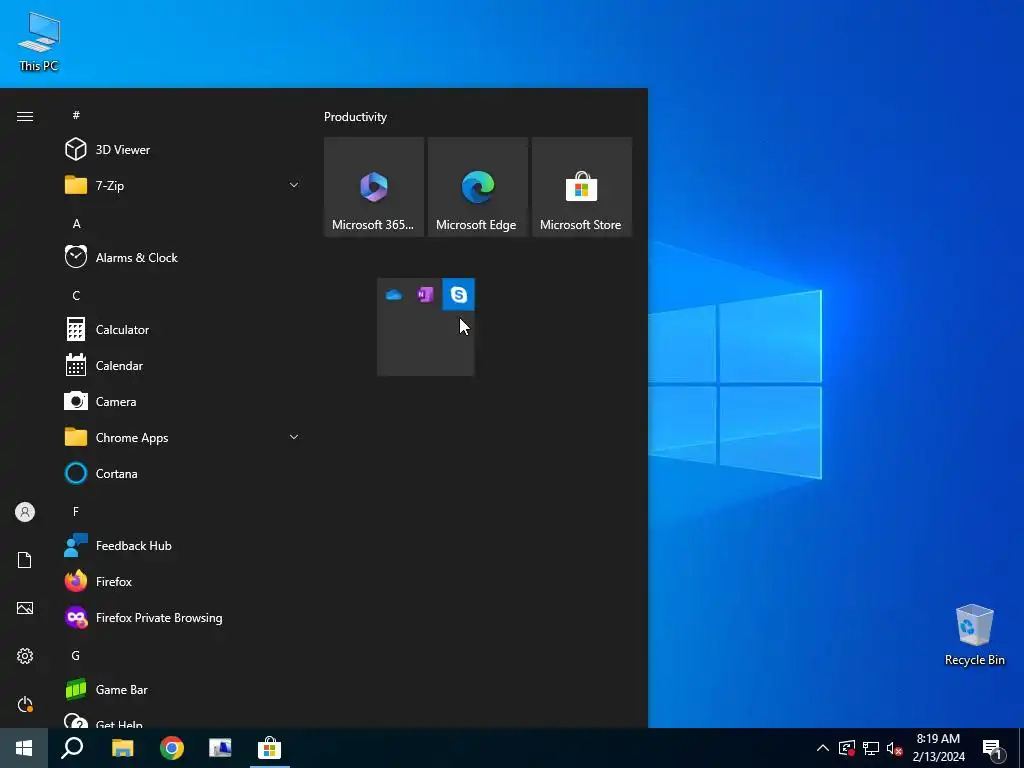1024x768 pixels.
Task: Open Microsoft Store from taskbar
Action: (x=269, y=748)
